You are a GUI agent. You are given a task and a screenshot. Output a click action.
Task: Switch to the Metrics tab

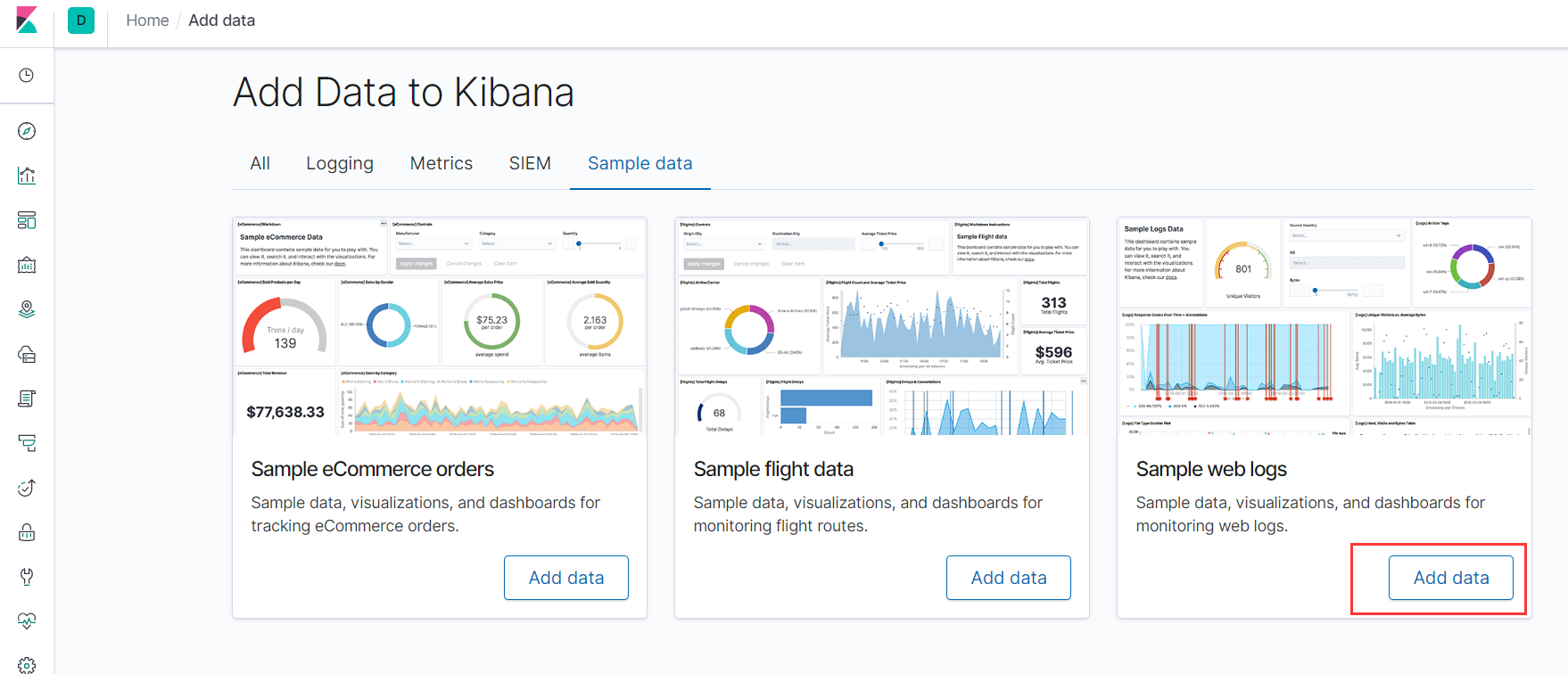[442, 163]
